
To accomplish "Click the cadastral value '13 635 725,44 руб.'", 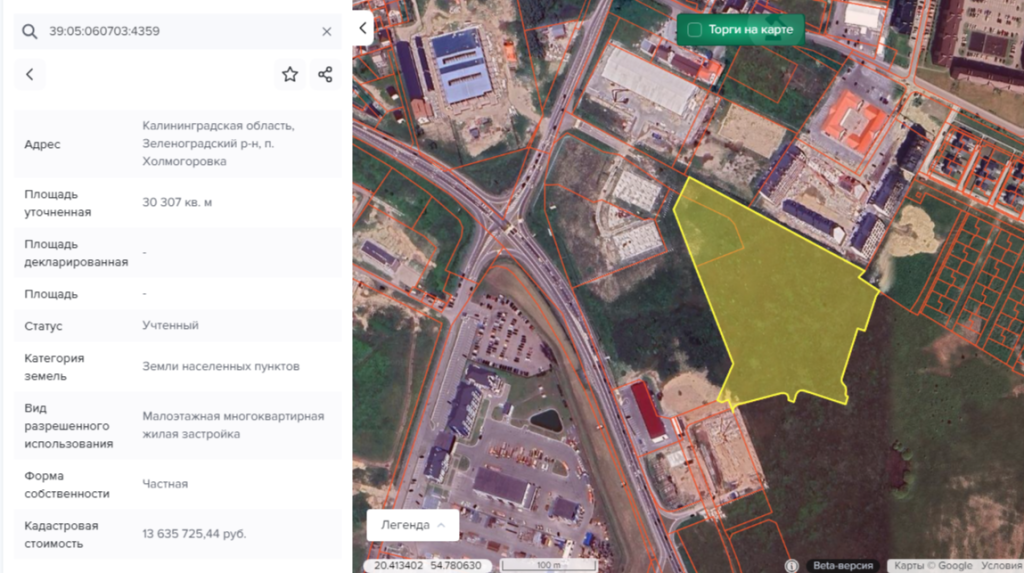I will (194, 534).
